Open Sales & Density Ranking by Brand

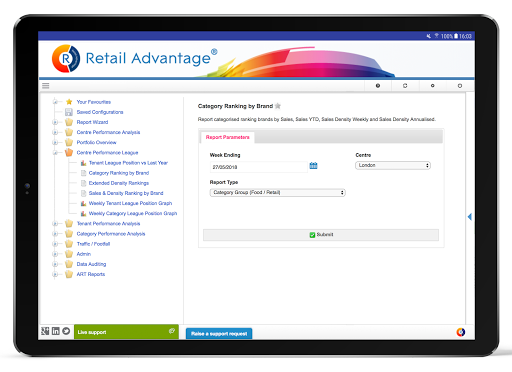pyautogui.click(x=126, y=193)
